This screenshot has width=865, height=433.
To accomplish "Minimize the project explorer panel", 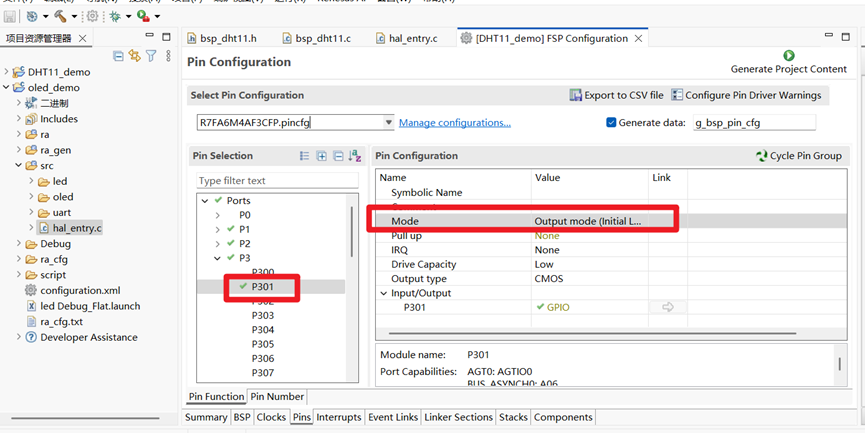I will click(x=149, y=36).
